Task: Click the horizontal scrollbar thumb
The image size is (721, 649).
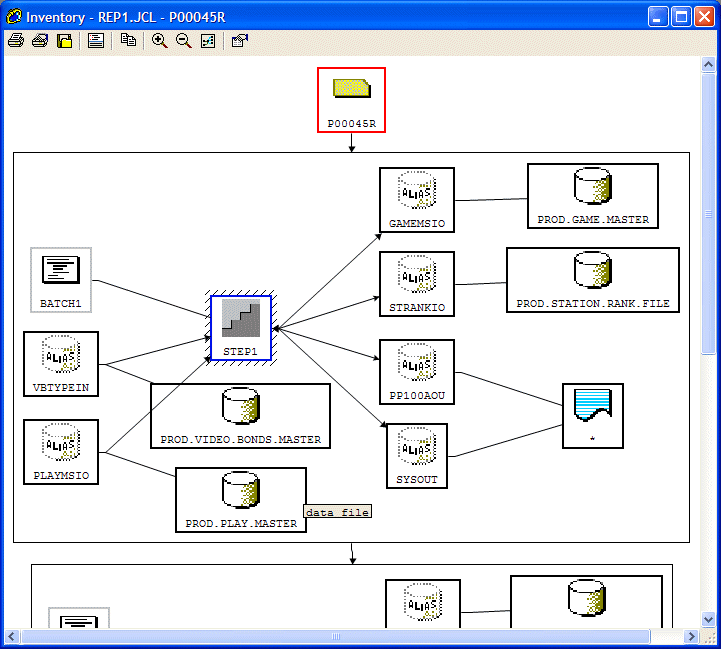Action: (336, 637)
